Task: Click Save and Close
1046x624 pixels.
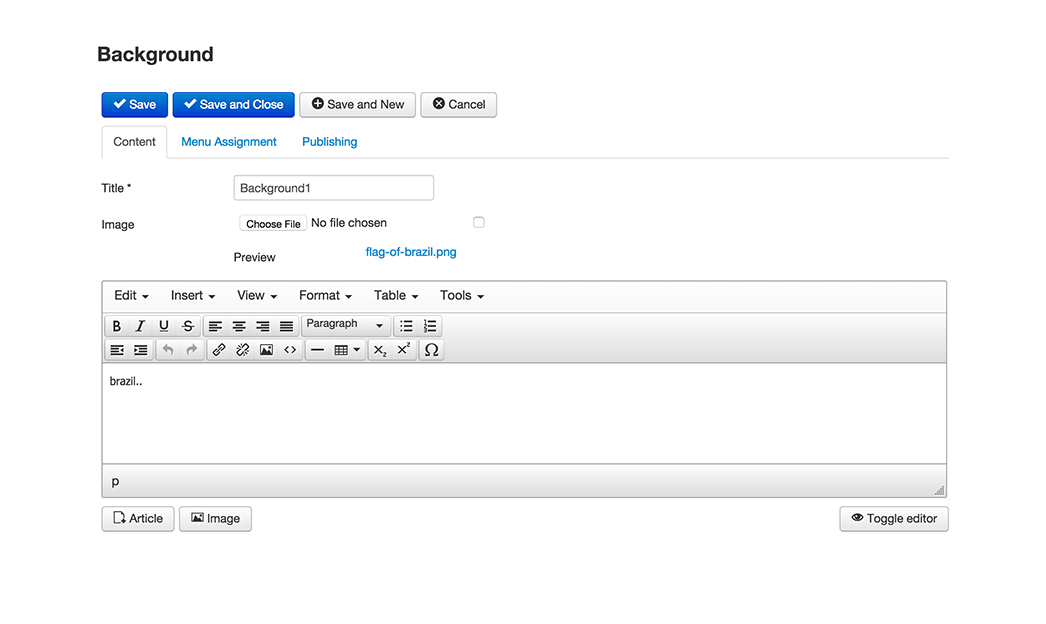Action: (233, 105)
